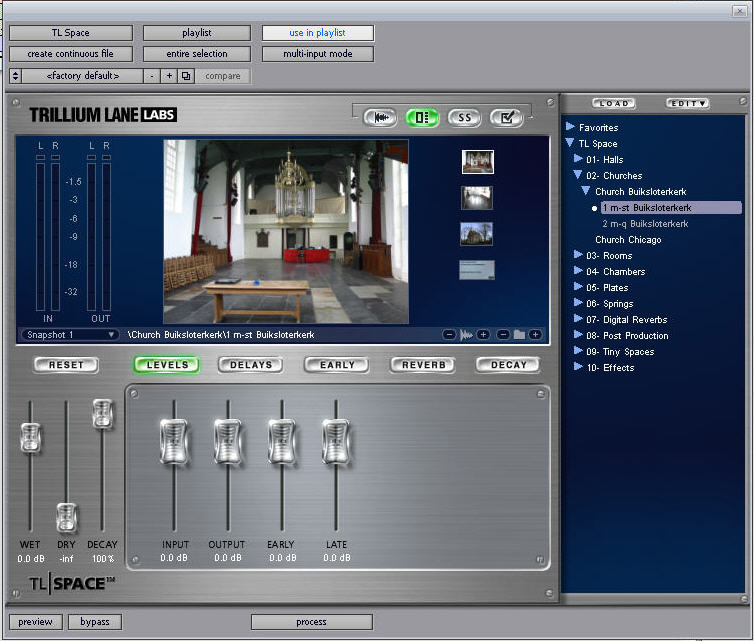Click the minus button left of the folder icon
This screenshot has height=641, width=754.
[503, 334]
